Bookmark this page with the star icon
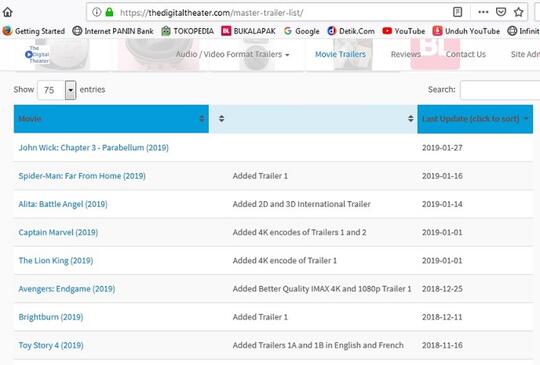This screenshot has height=365, width=540. click(519, 12)
